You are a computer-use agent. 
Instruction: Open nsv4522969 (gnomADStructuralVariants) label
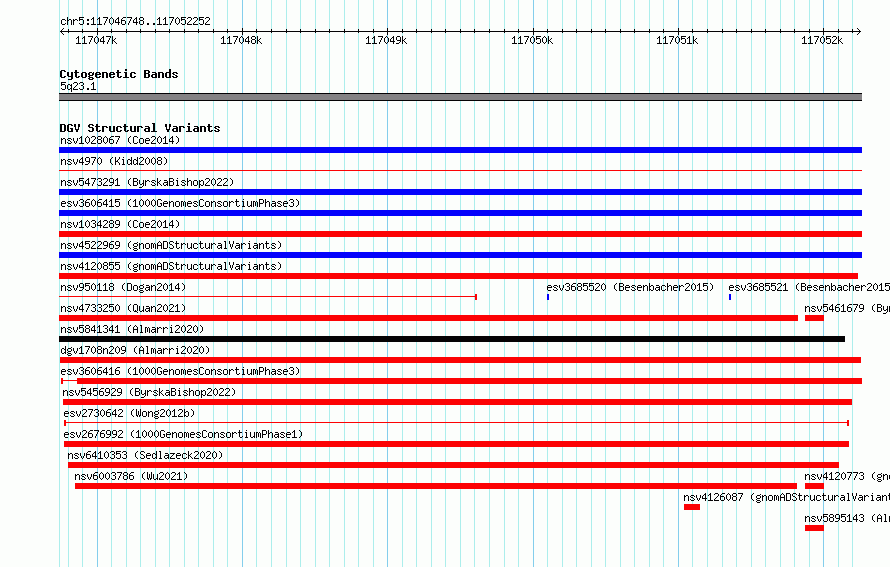(x=171, y=245)
